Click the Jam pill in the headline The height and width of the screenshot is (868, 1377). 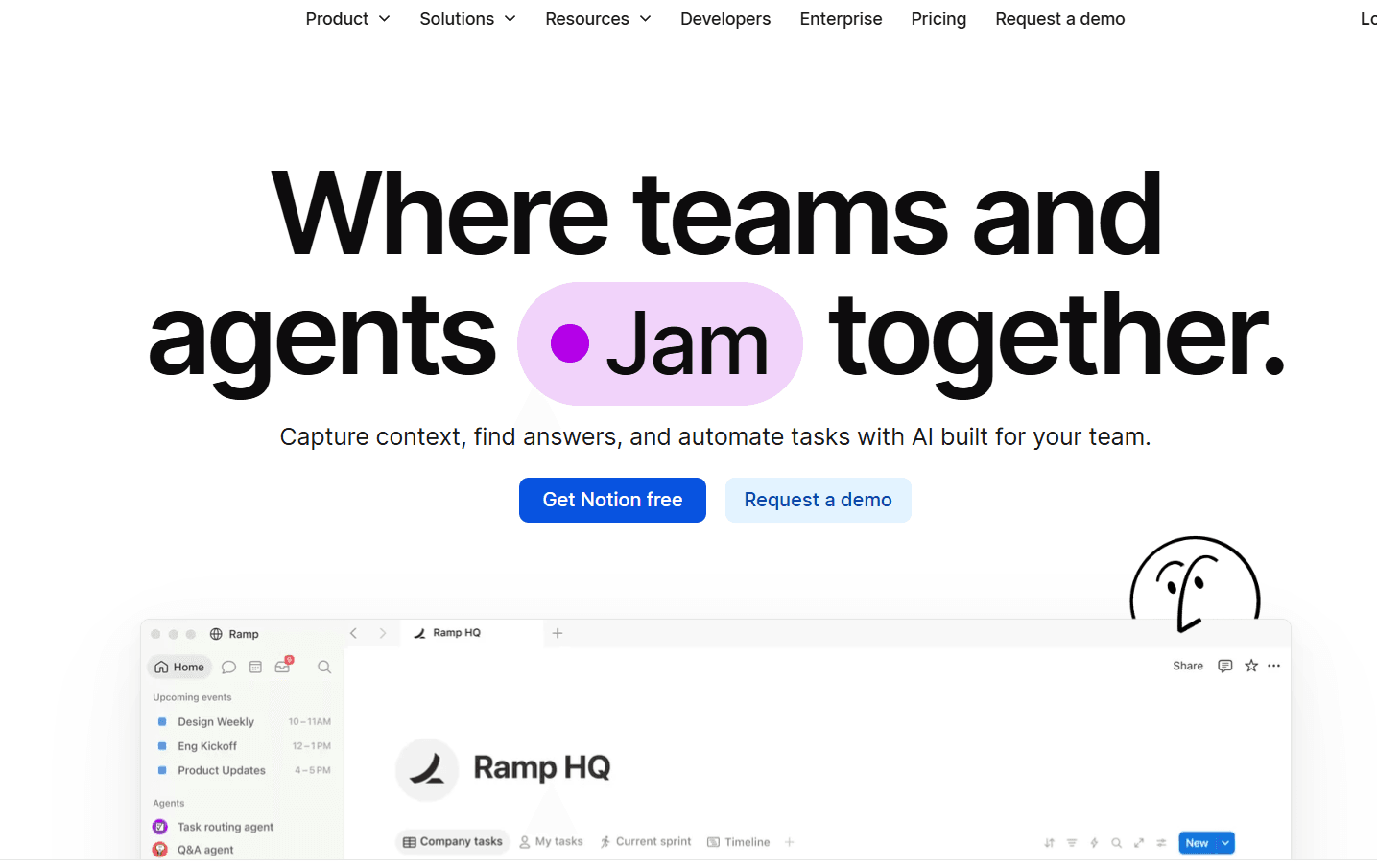[x=660, y=343]
